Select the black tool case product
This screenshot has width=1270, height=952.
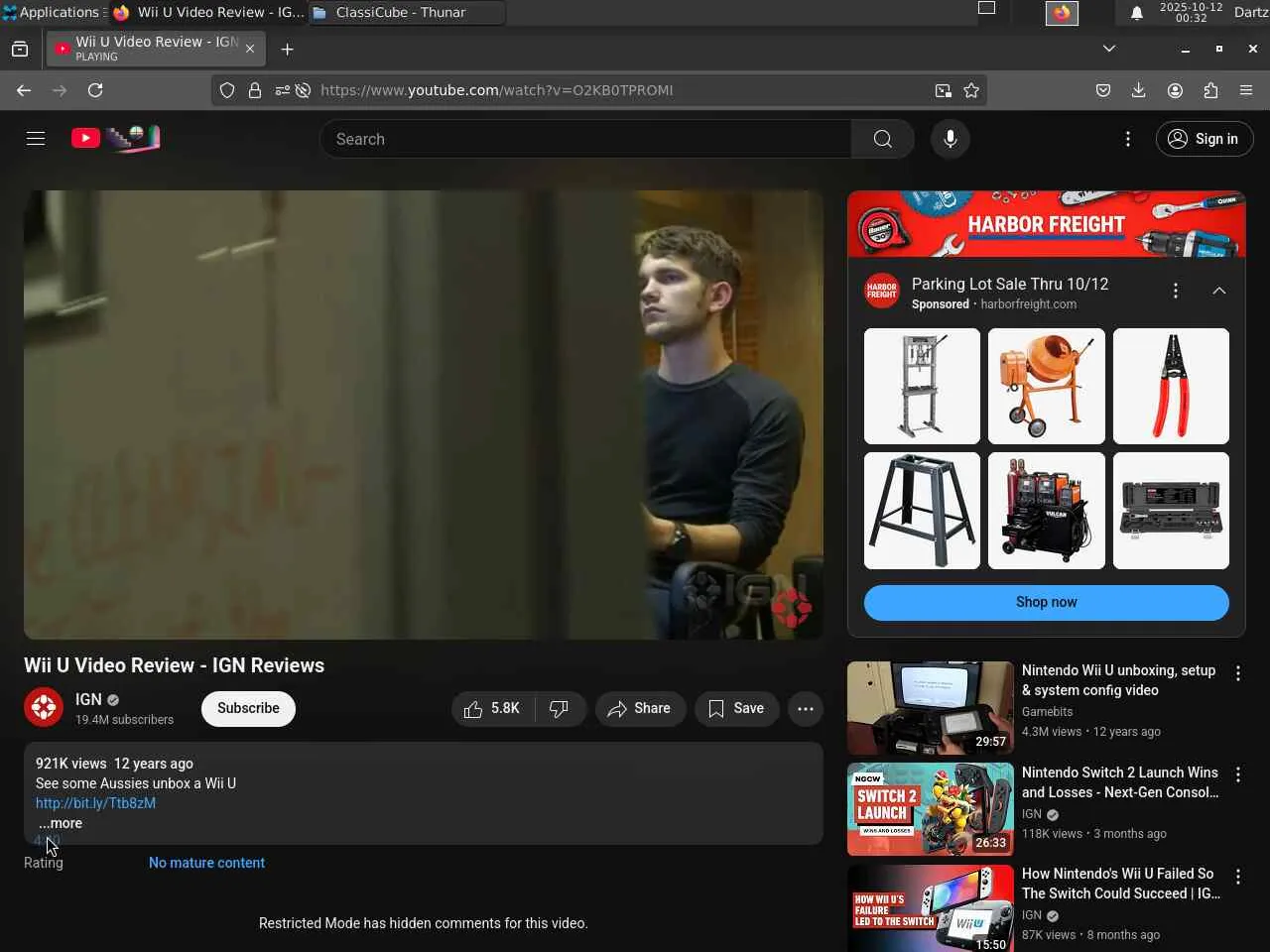point(1171,511)
